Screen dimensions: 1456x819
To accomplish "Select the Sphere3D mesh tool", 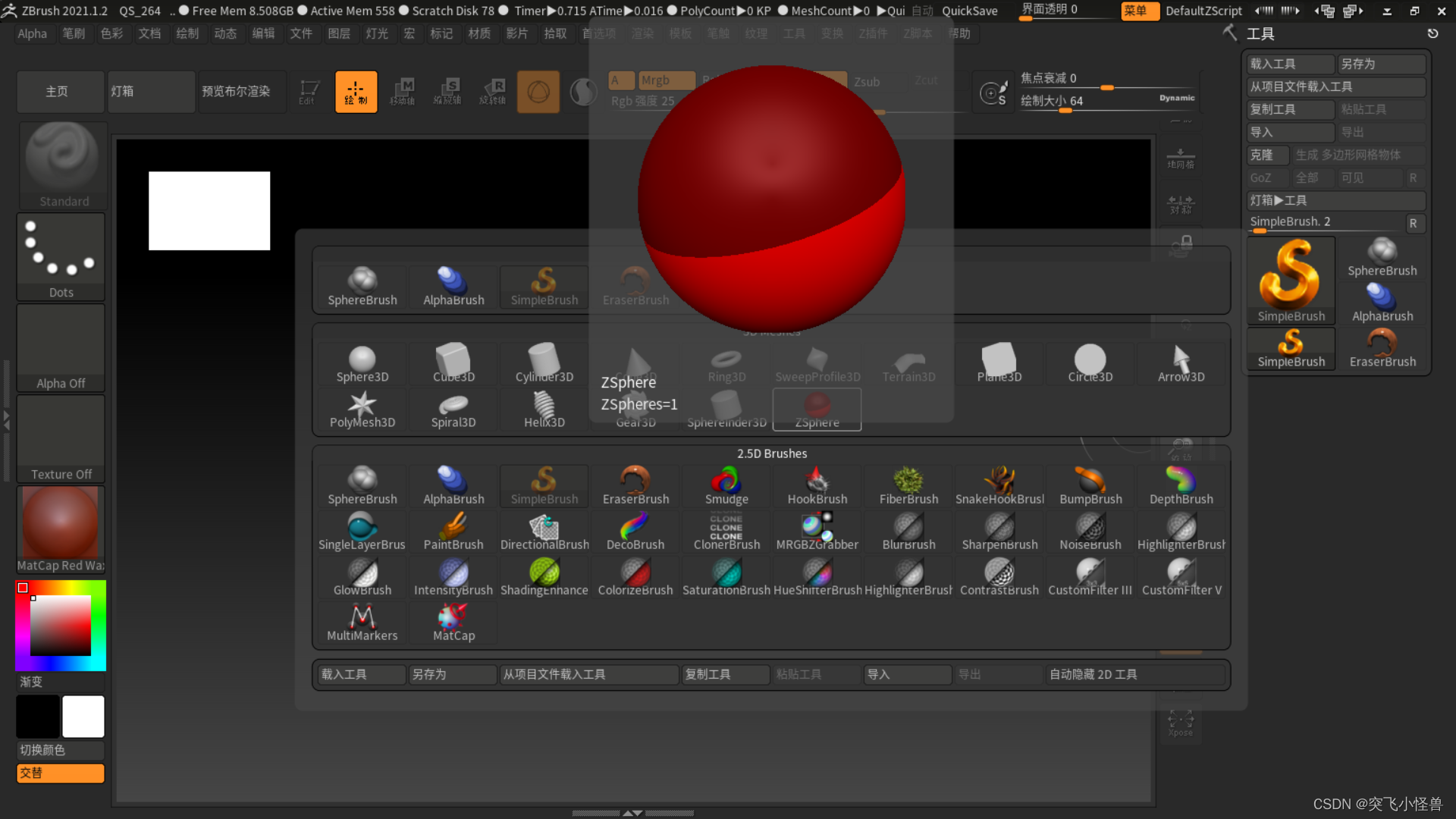I will 362,364.
